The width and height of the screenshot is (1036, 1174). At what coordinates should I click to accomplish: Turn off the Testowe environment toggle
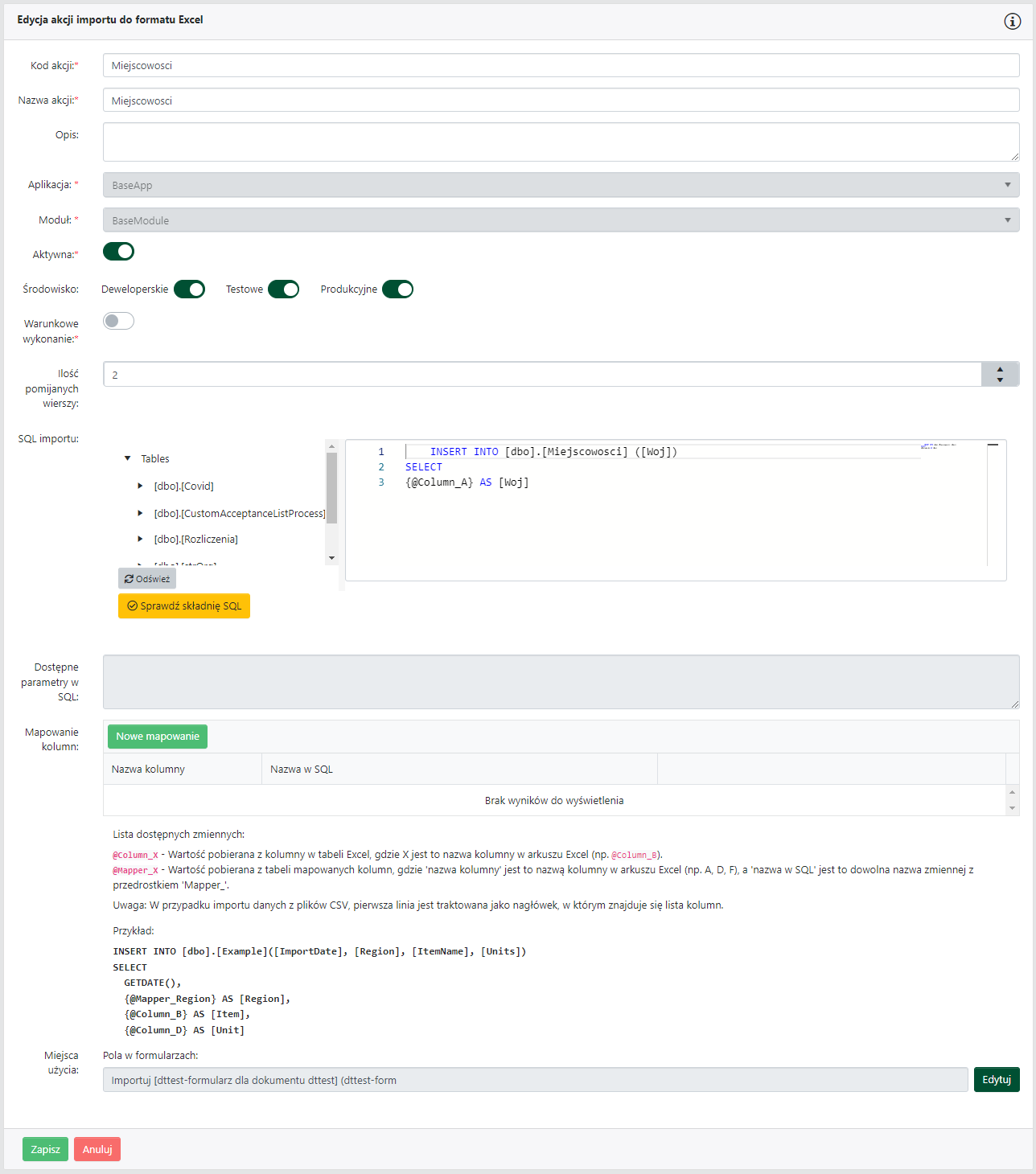283,289
